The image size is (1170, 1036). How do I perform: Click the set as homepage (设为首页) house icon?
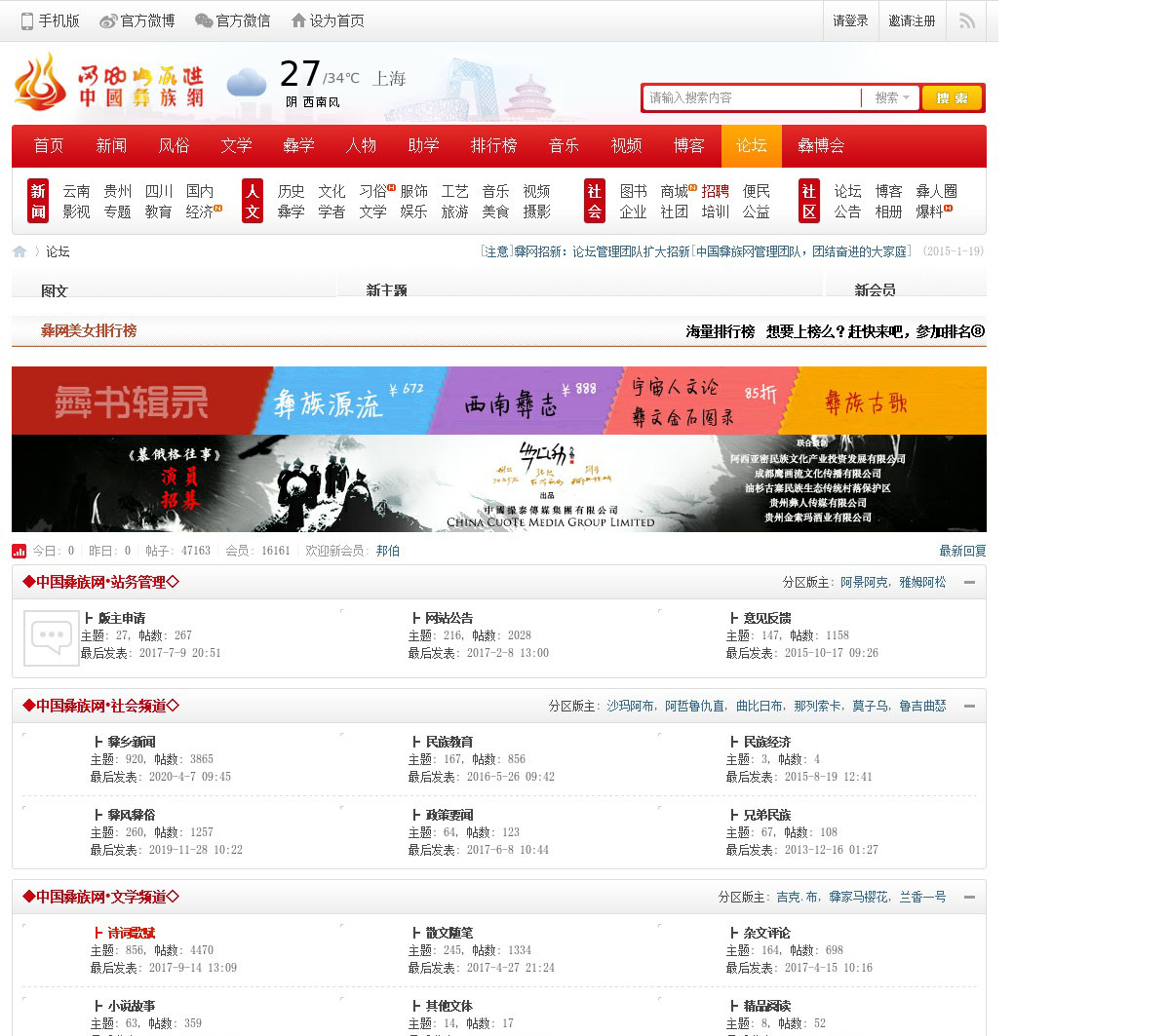298,20
